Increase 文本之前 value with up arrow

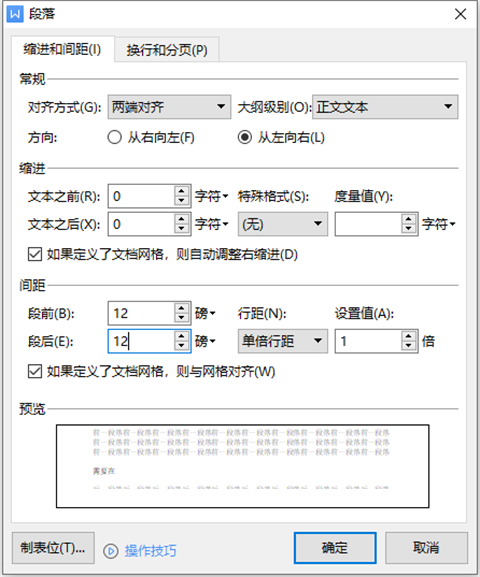tap(181, 191)
